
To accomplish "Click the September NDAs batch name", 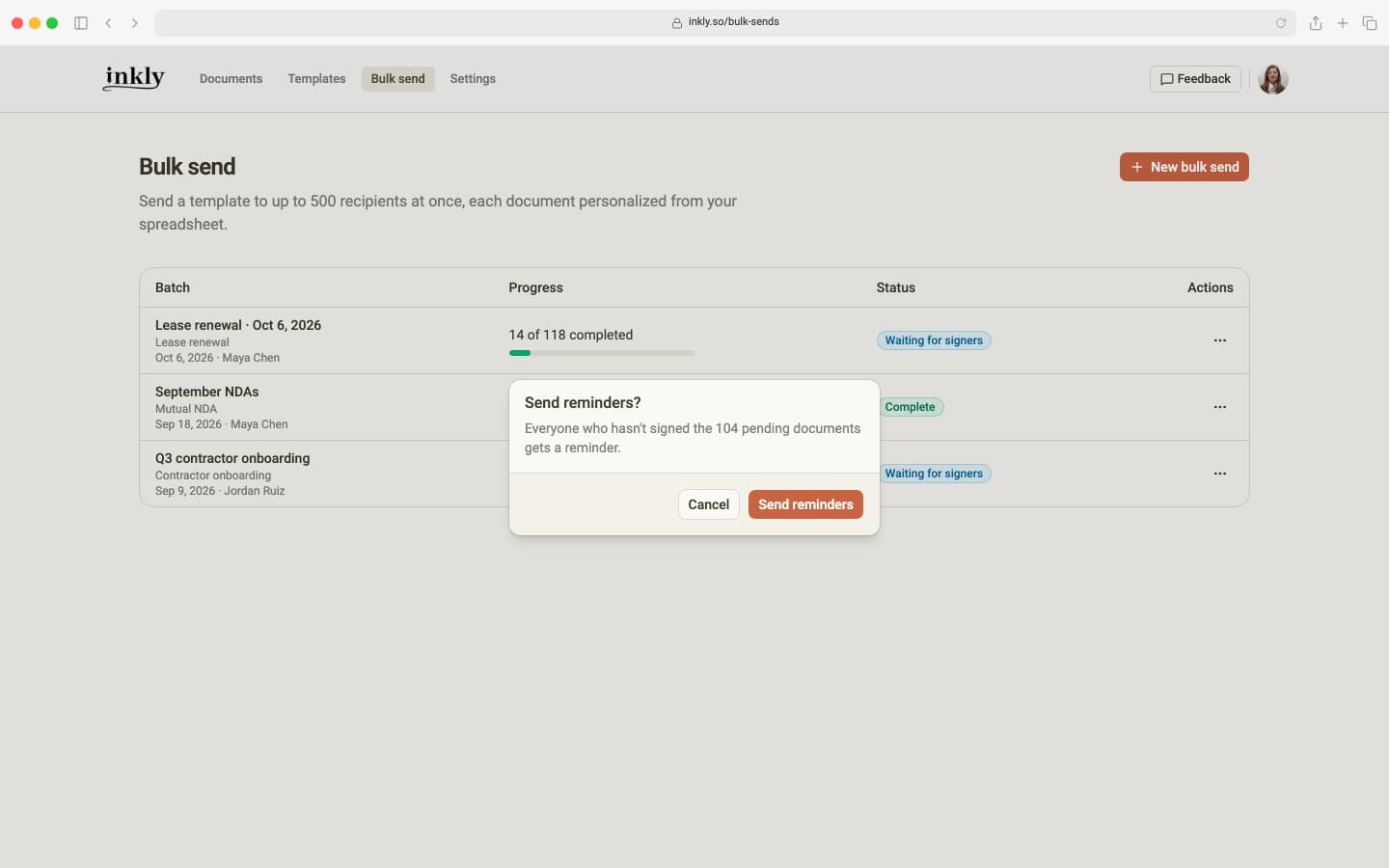I will 207,392.
